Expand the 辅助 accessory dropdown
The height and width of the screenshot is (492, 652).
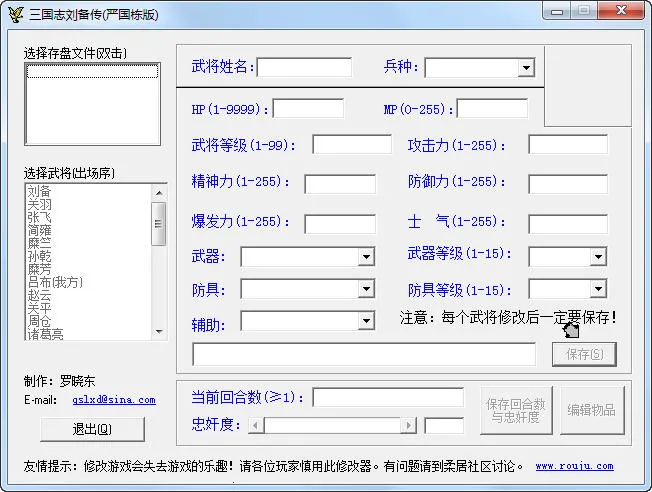point(366,321)
